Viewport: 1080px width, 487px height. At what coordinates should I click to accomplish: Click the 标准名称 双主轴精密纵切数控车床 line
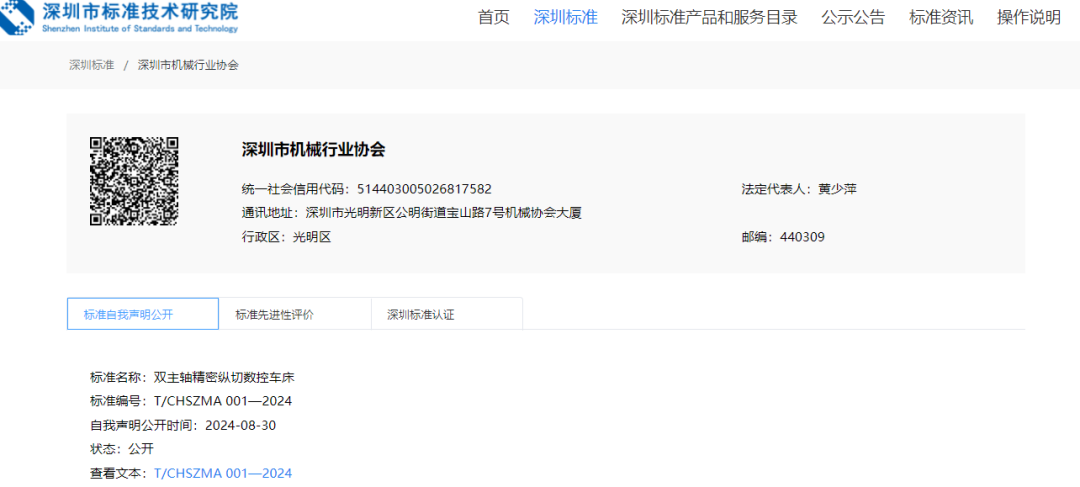coord(192,377)
